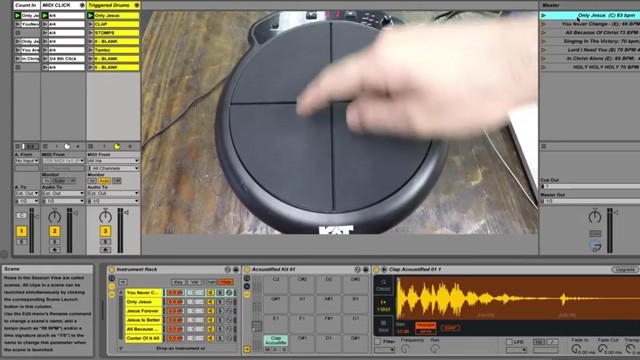Click the Master track pan knob
This screenshot has height=360, width=640.
[x=595, y=216]
